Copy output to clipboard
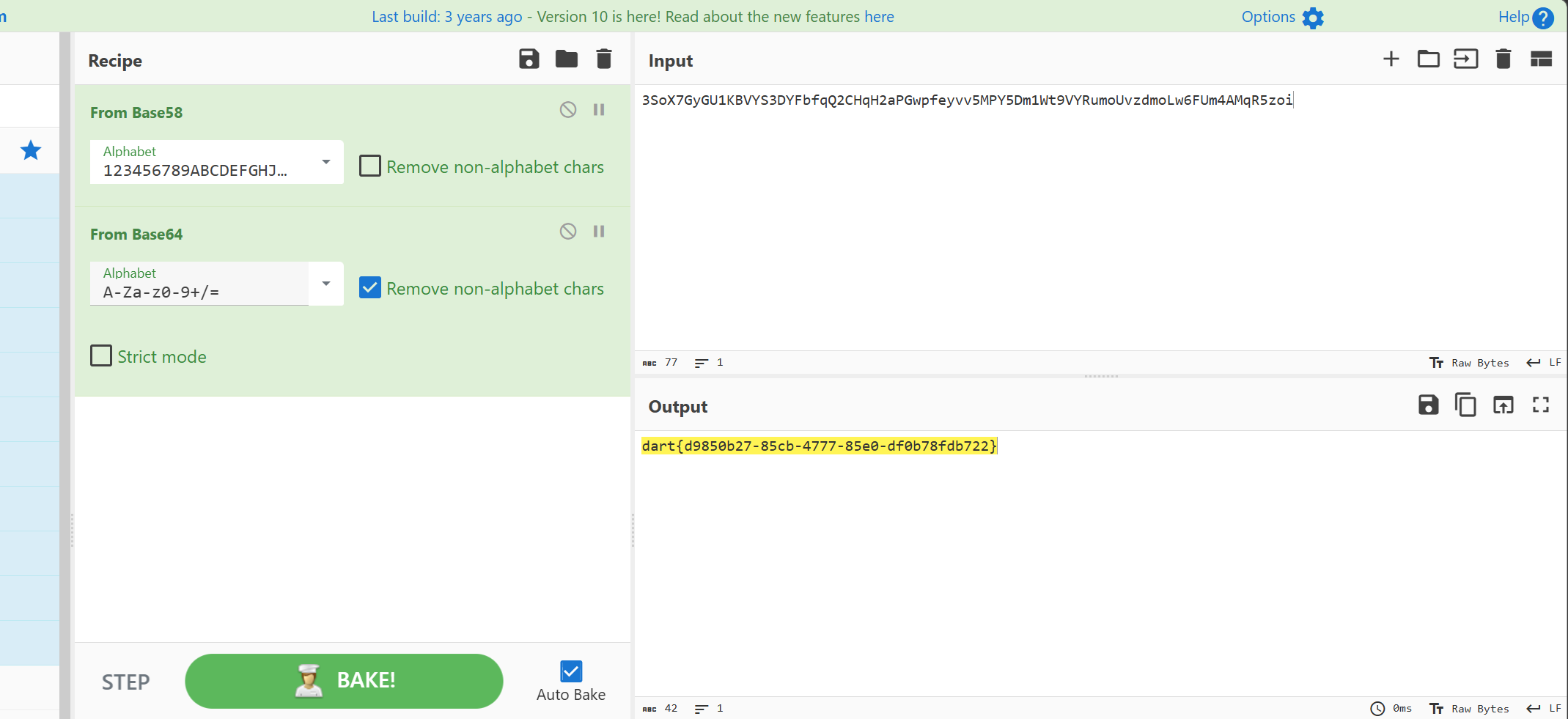 tap(1465, 405)
